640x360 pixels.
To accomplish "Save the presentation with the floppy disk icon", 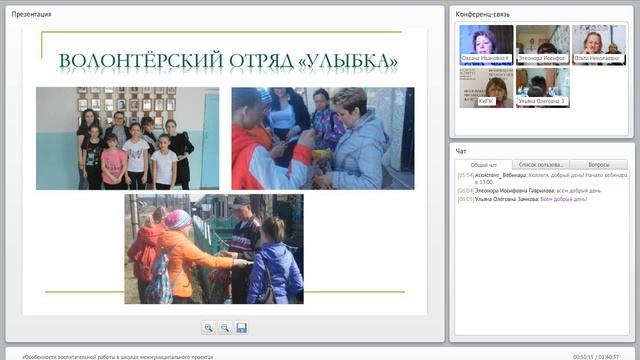I will click(x=242, y=328).
